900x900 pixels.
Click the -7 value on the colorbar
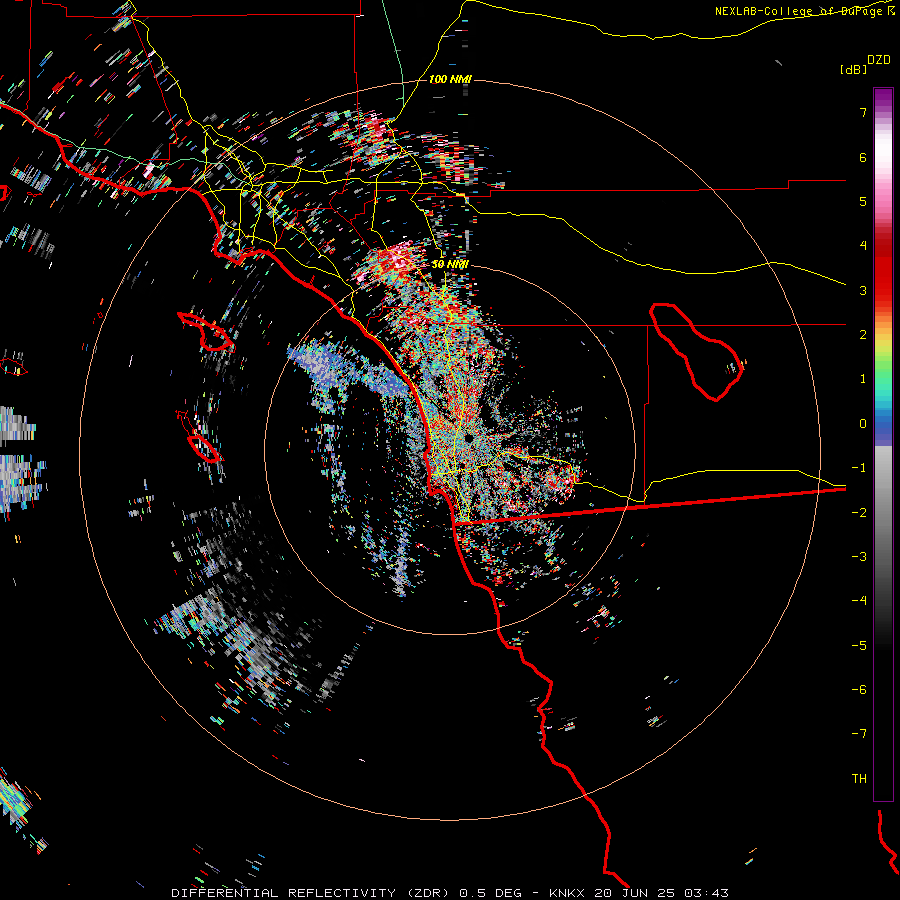[859, 734]
